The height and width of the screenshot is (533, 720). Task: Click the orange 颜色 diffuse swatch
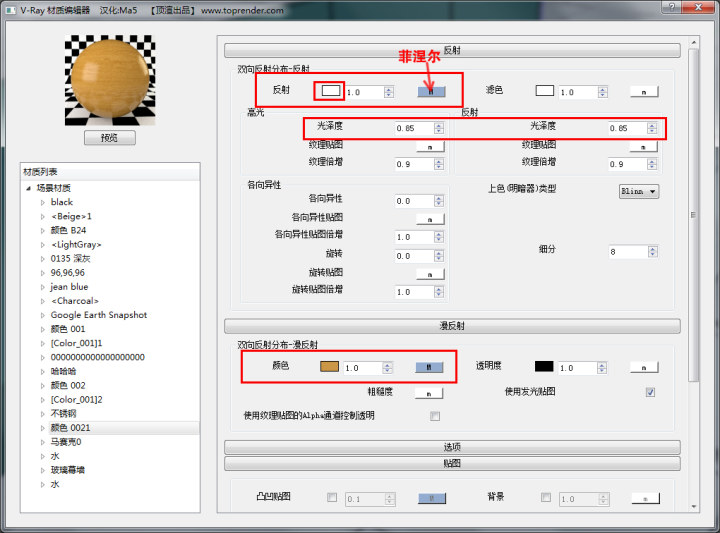point(329,366)
